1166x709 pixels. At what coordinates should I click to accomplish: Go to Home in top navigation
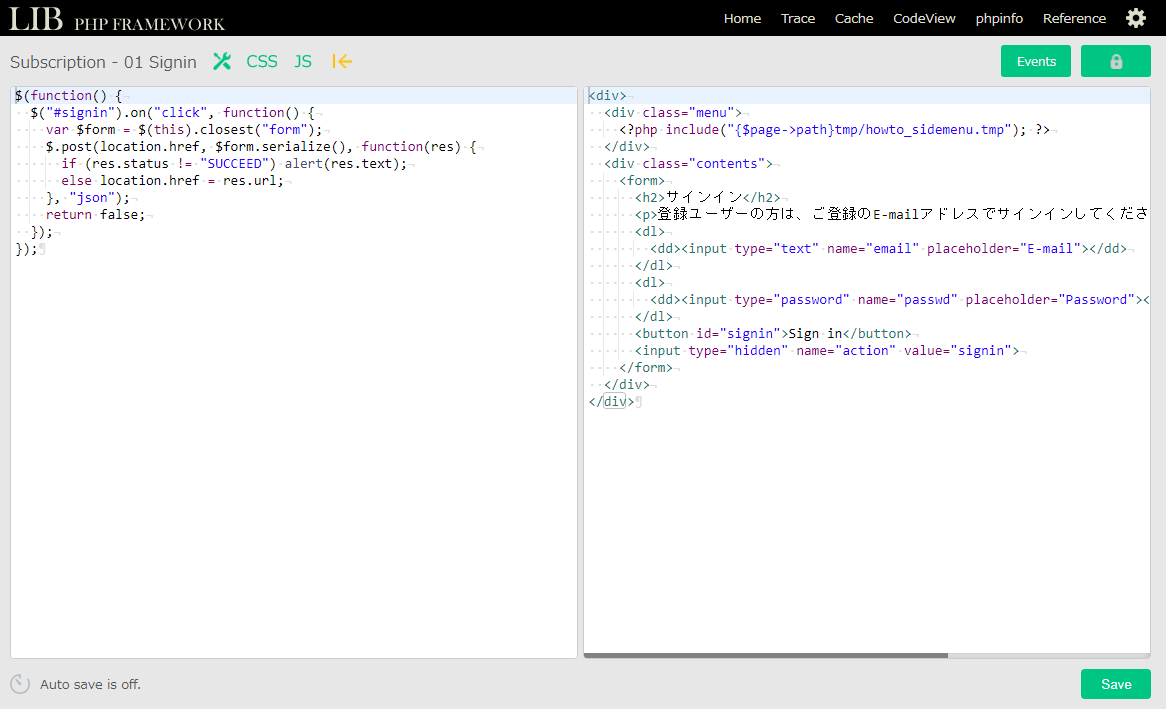coord(742,18)
